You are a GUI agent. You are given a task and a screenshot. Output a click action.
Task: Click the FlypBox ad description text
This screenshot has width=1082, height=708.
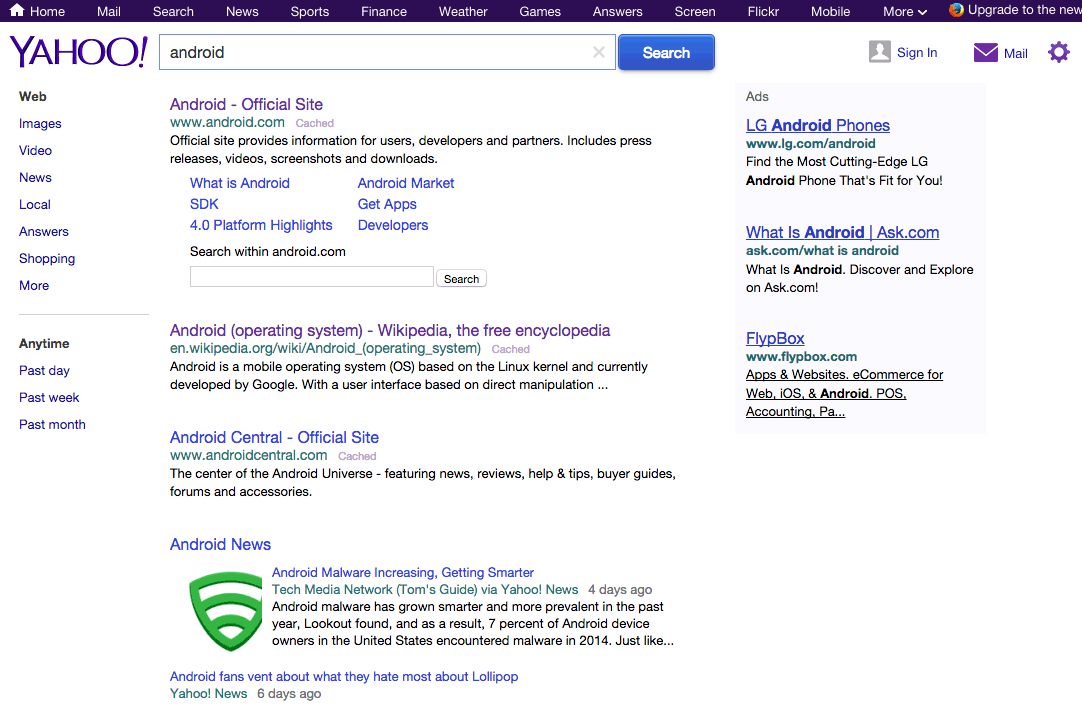coord(845,393)
